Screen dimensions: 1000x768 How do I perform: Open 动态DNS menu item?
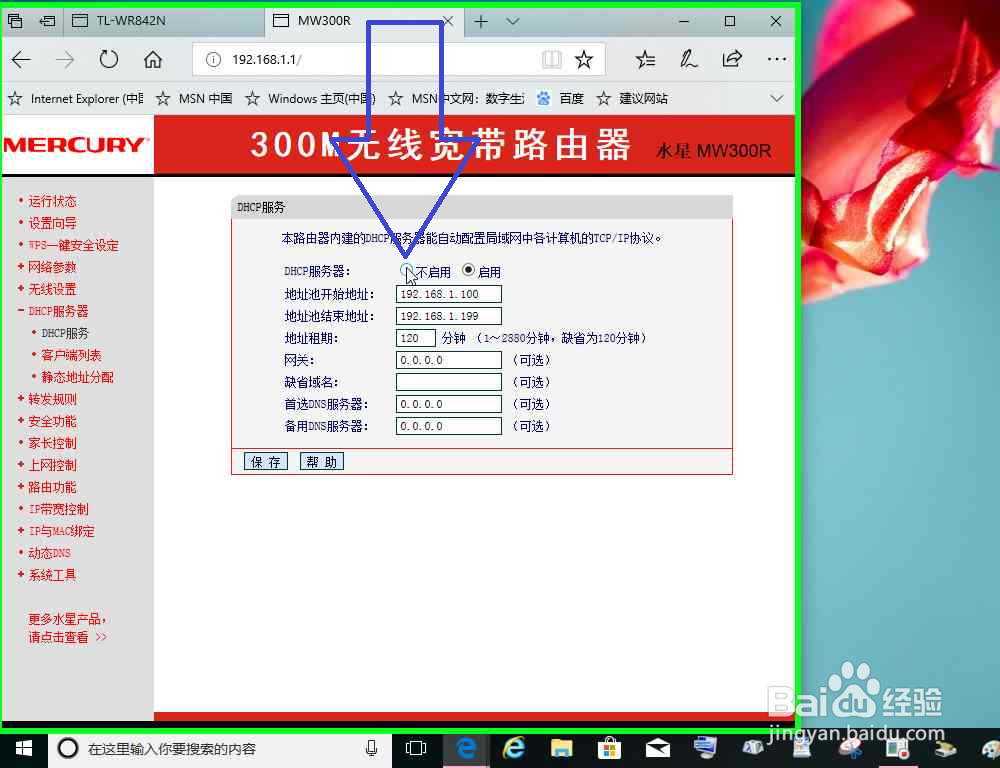click(x=50, y=553)
